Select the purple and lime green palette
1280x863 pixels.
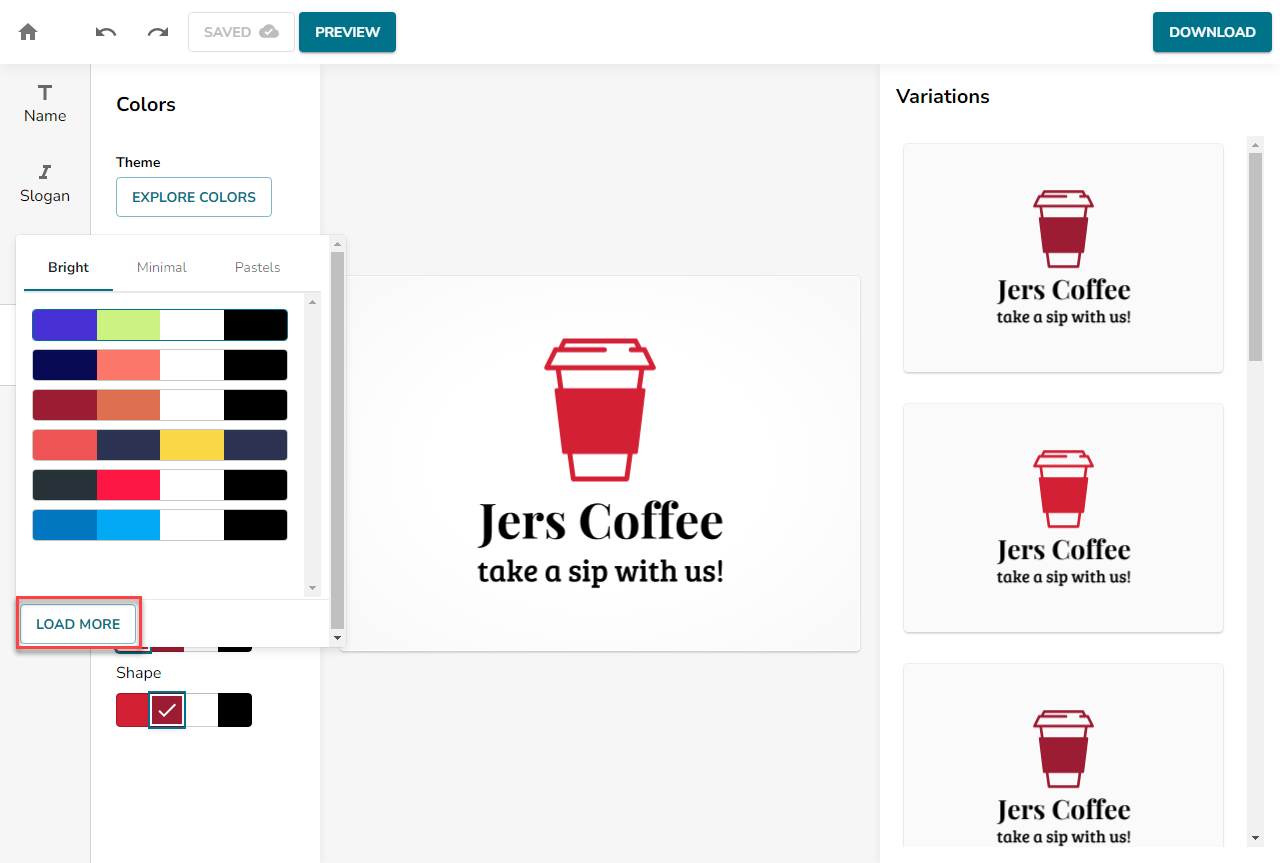pyautogui.click(x=160, y=325)
